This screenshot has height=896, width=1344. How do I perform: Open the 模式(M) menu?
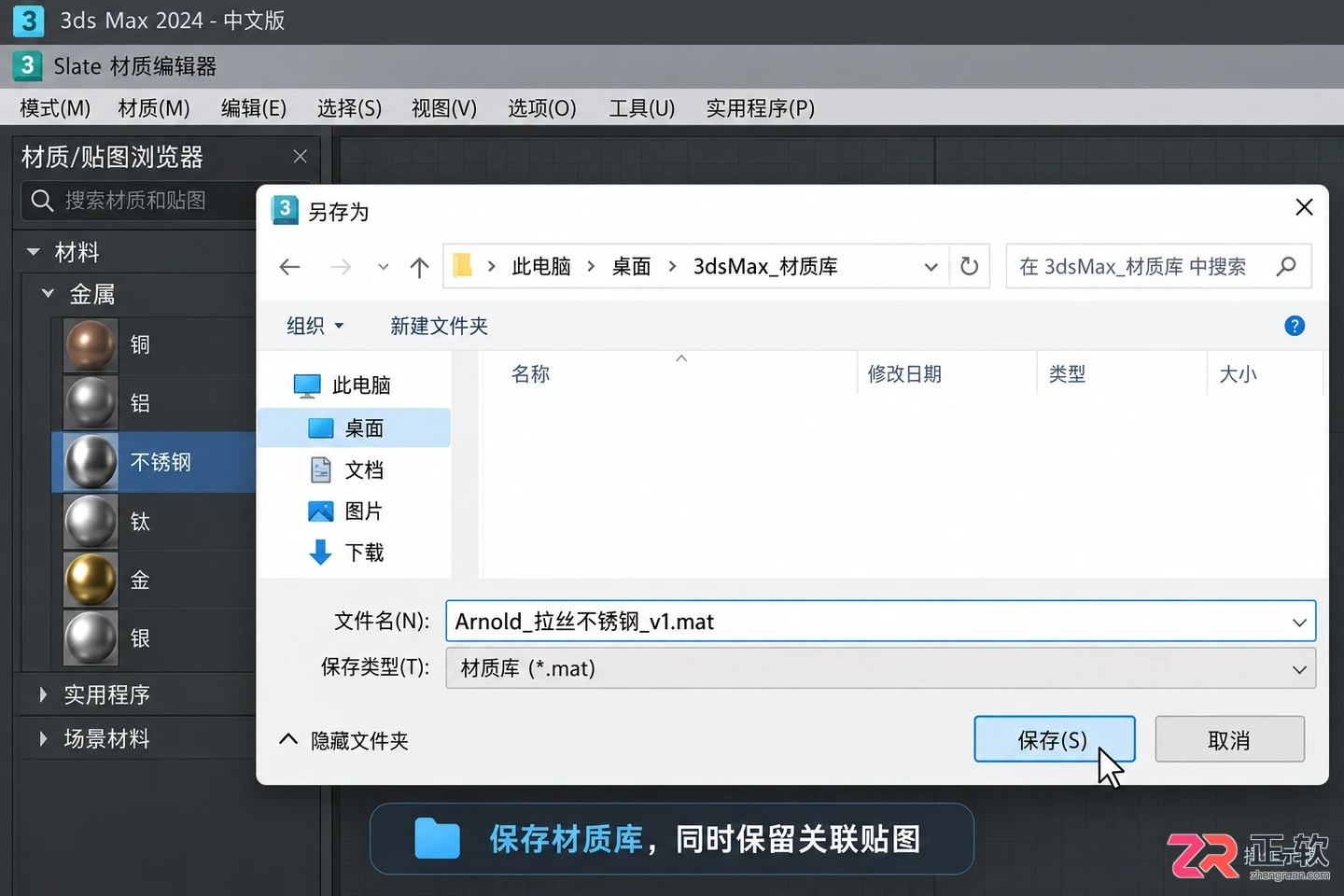click(55, 108)
